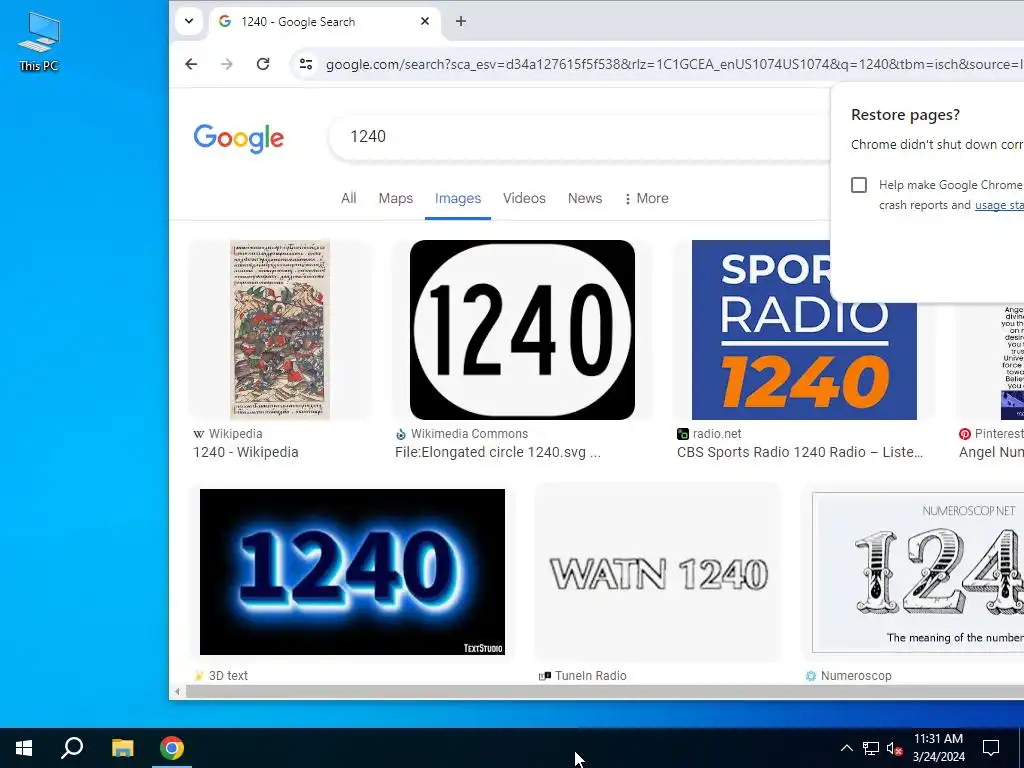Go back in Chrome
Image resolution: width=1024 pixels, height=768 pixels.
click(x=191, y=64)
